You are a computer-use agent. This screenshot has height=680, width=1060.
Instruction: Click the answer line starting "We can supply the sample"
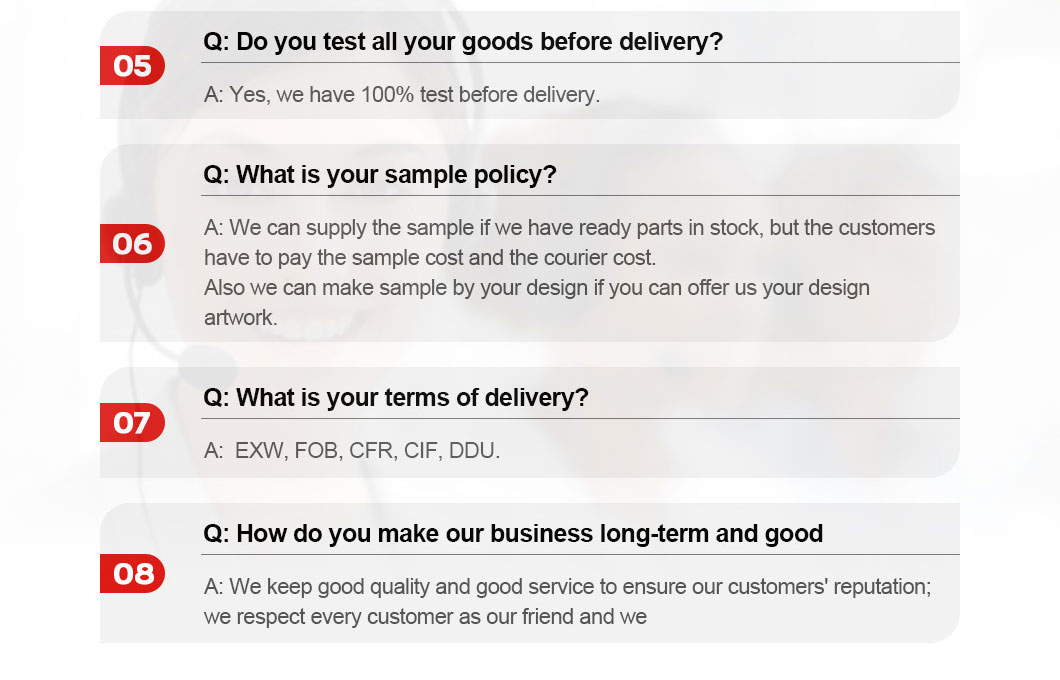pyautogui.click(x=569, y=228)
